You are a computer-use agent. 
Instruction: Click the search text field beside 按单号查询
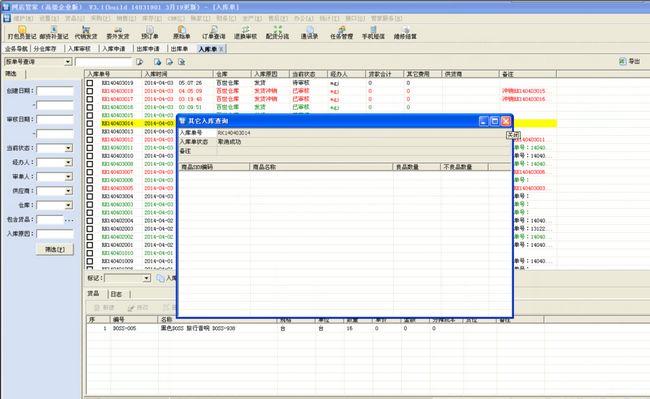point(104,62)
